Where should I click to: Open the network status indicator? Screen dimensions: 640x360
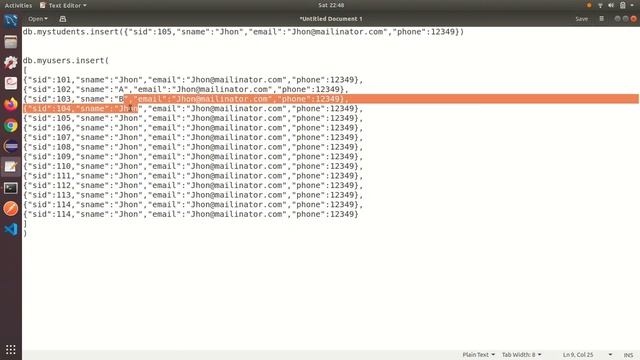point(600,5)
